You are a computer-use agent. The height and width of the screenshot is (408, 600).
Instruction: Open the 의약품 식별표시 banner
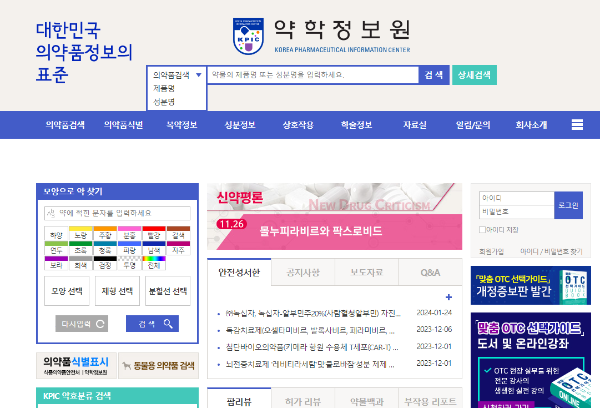[x=76, y=365]
